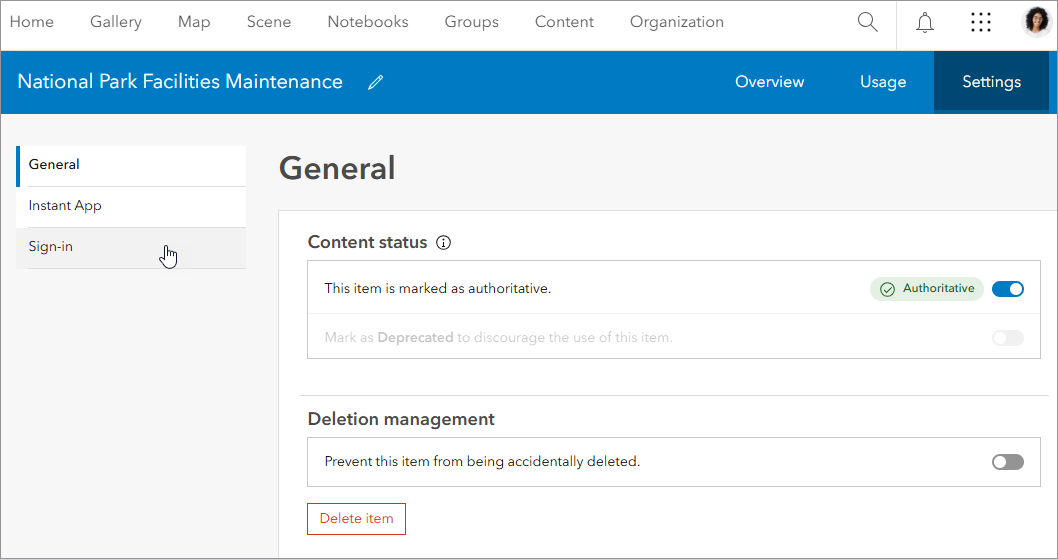Click the Content status info icon
This screenshot has width=1058, height=559.
click(x=444, y=243)
